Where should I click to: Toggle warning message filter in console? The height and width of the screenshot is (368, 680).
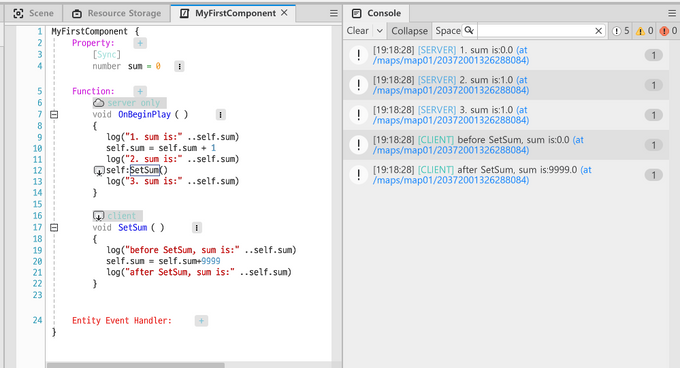(644, 31)
